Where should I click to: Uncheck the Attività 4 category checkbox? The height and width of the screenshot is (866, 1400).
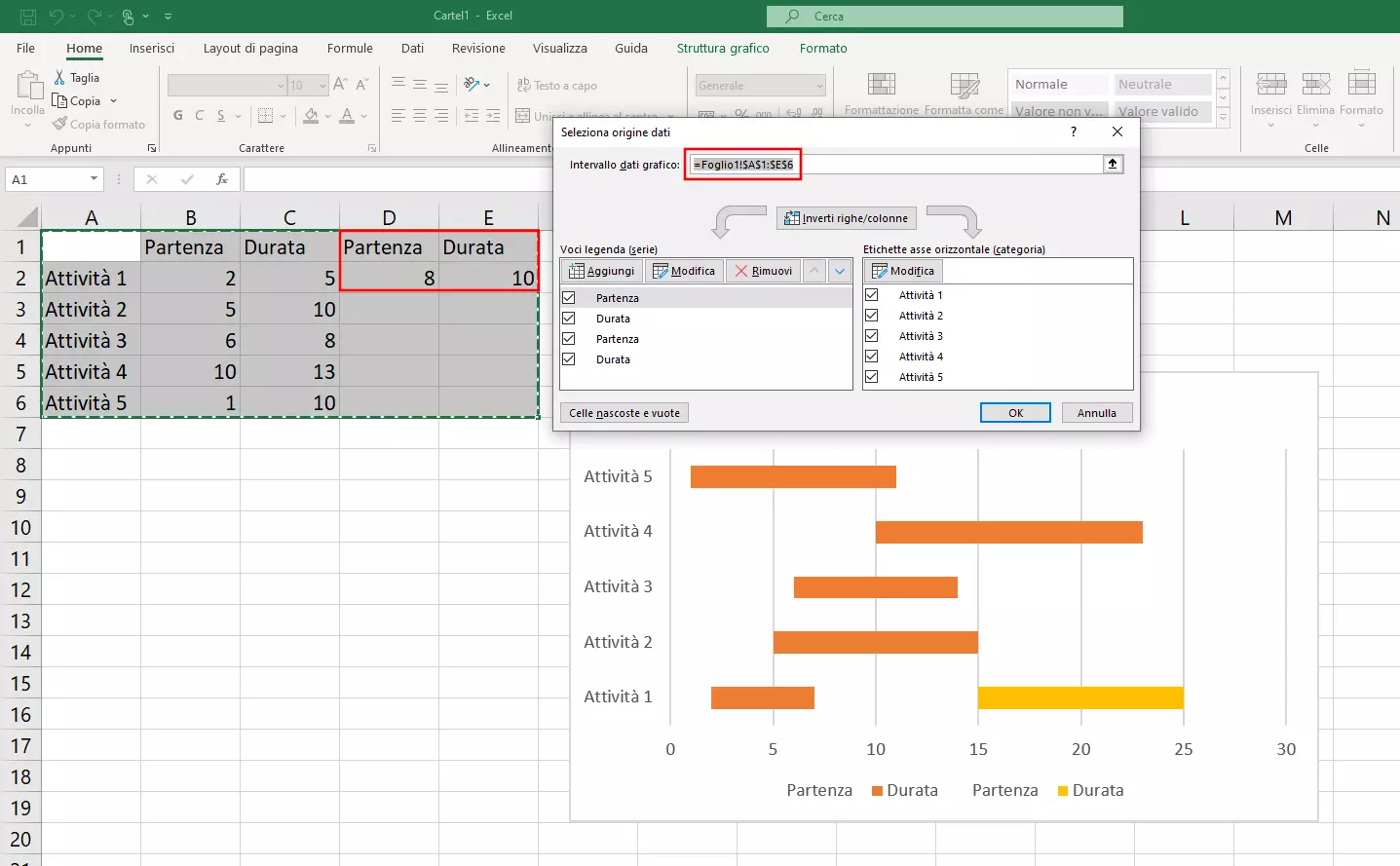[872, 356]
